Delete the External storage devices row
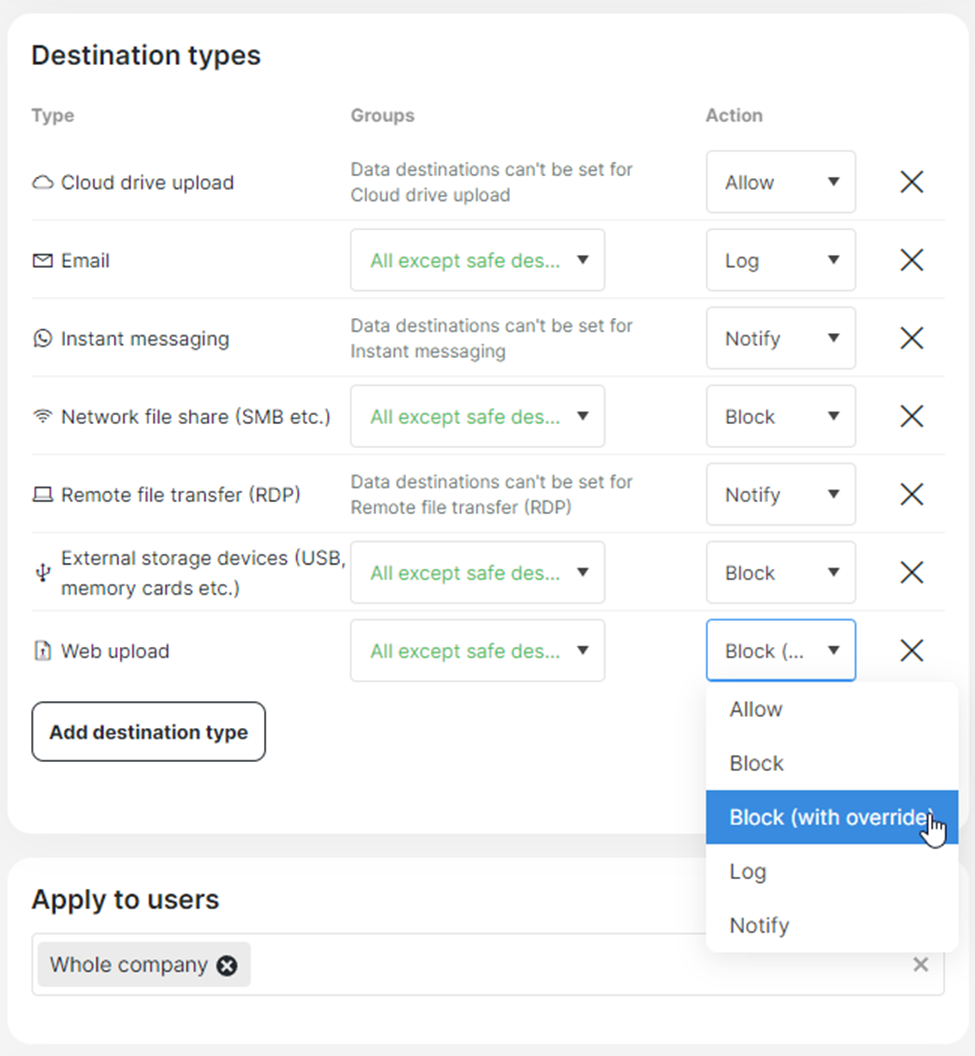975x1056 pixels. click(912, 572)
